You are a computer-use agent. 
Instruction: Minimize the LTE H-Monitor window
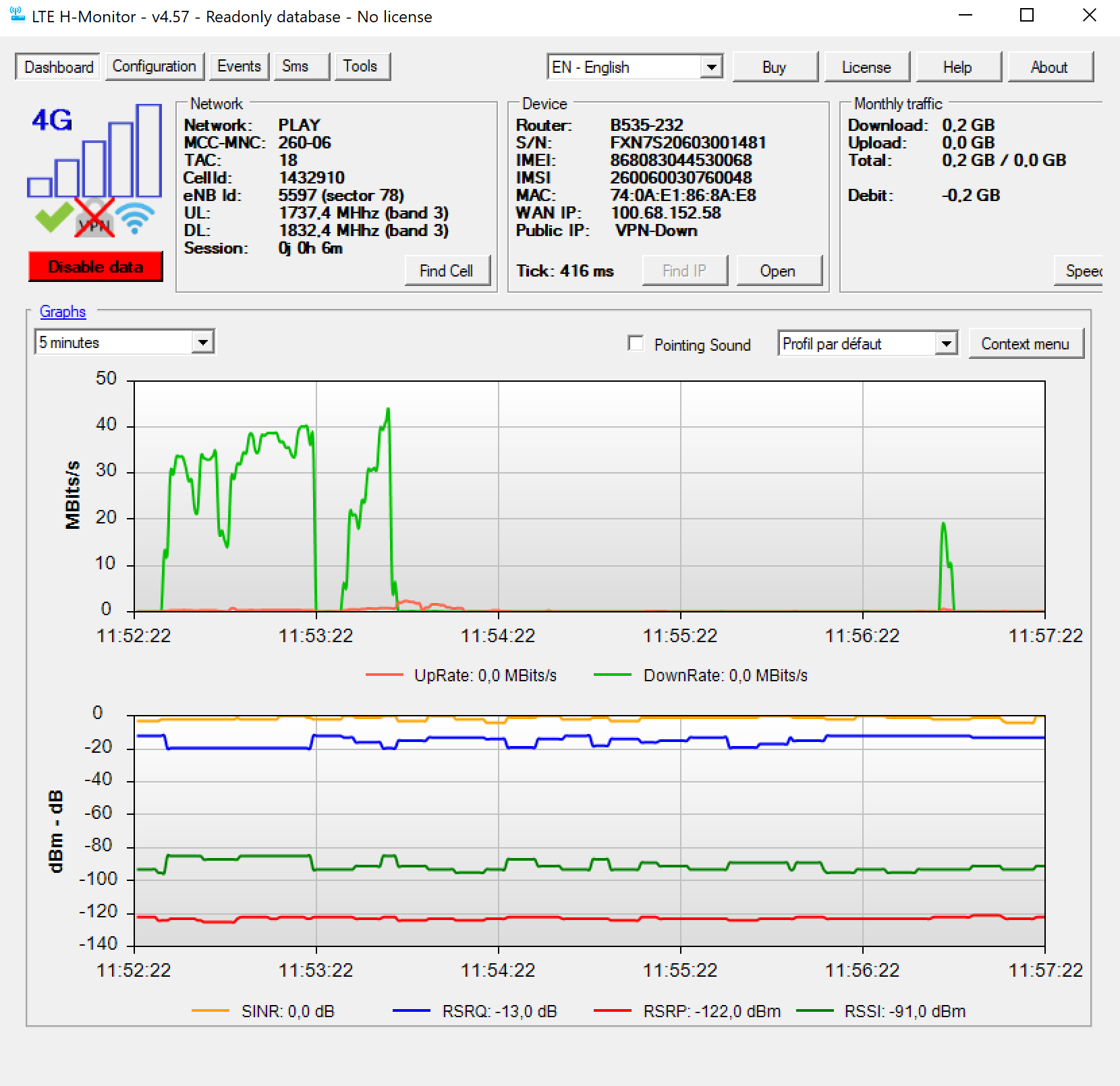pos(965,16)
